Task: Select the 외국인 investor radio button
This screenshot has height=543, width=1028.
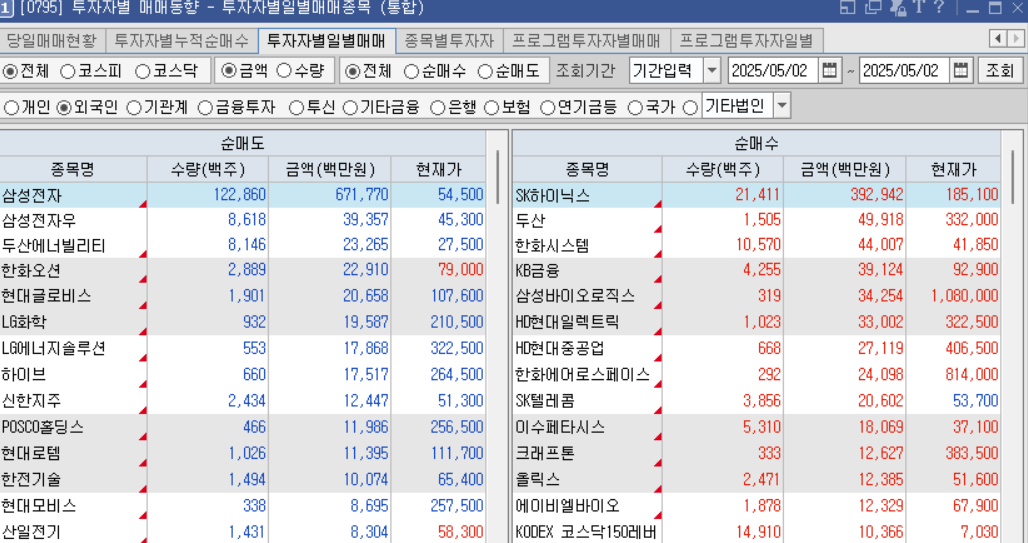Action: pyautogui.click(x=64, y=108)
